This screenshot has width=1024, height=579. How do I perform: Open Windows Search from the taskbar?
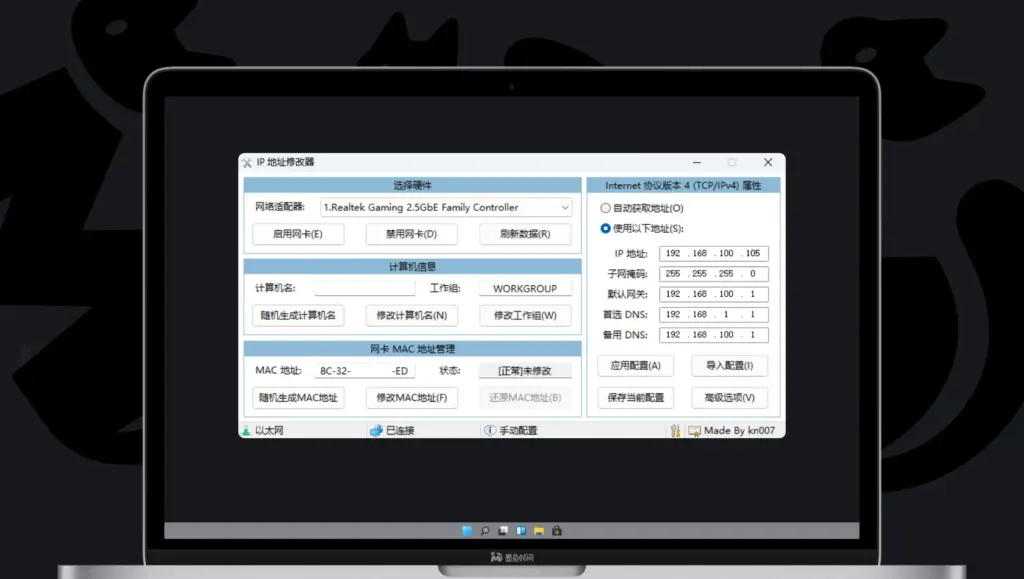tap(485, 531)
